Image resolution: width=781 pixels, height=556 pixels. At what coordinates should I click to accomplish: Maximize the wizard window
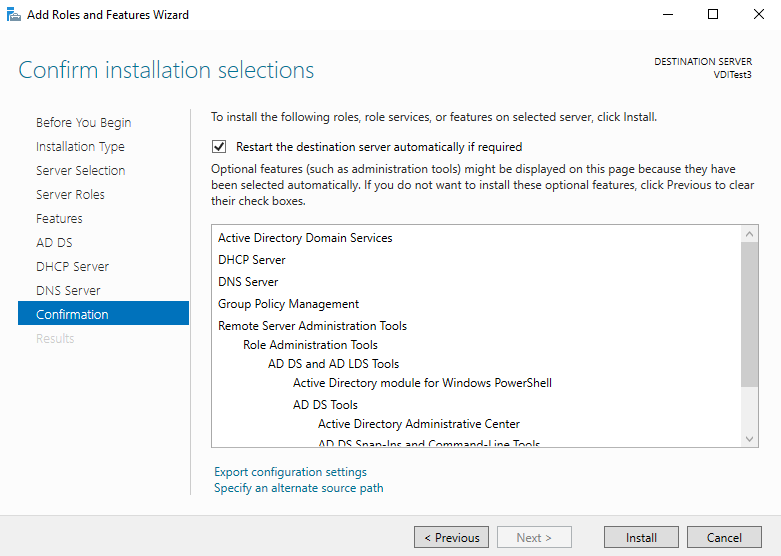pos(713,15)
